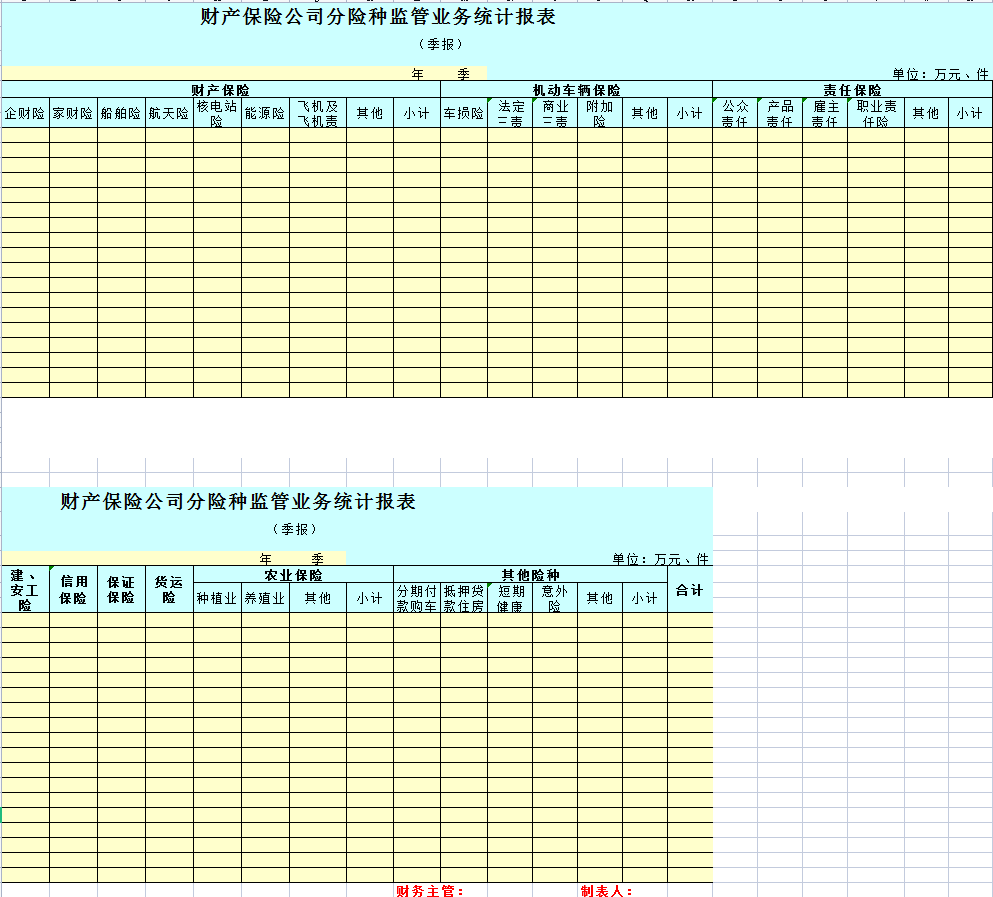
Task: Click the 农业保险 merged group header
Action: 293,575
